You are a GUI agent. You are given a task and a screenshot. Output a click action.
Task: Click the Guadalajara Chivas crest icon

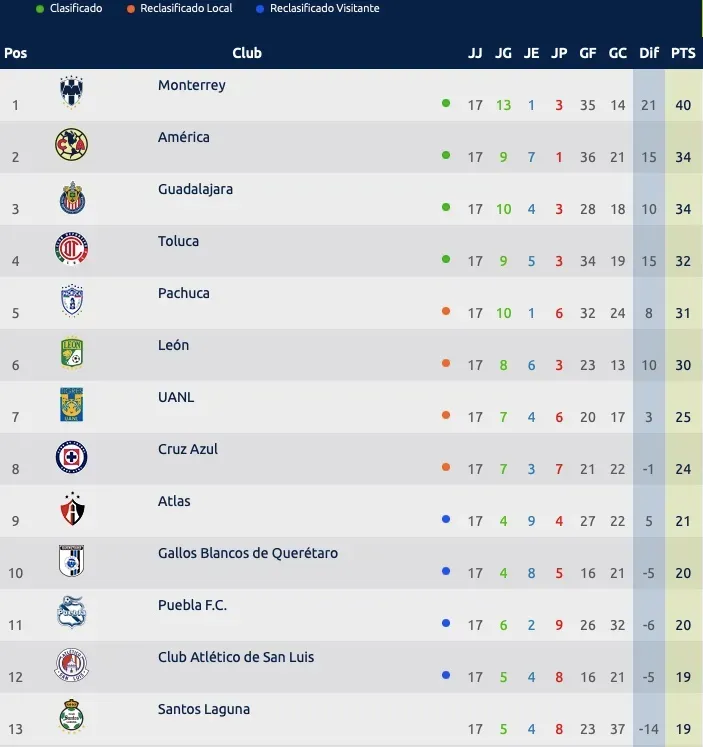point(72,197)
